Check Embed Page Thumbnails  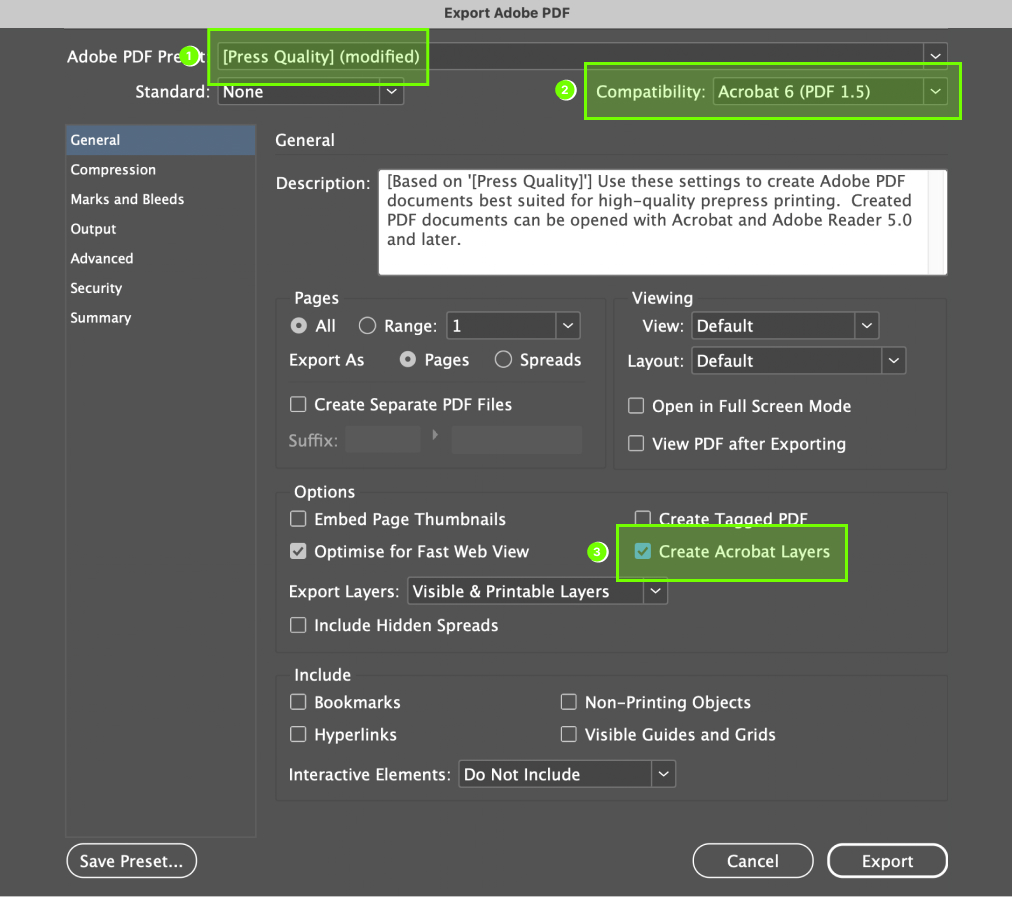point(298,519)
